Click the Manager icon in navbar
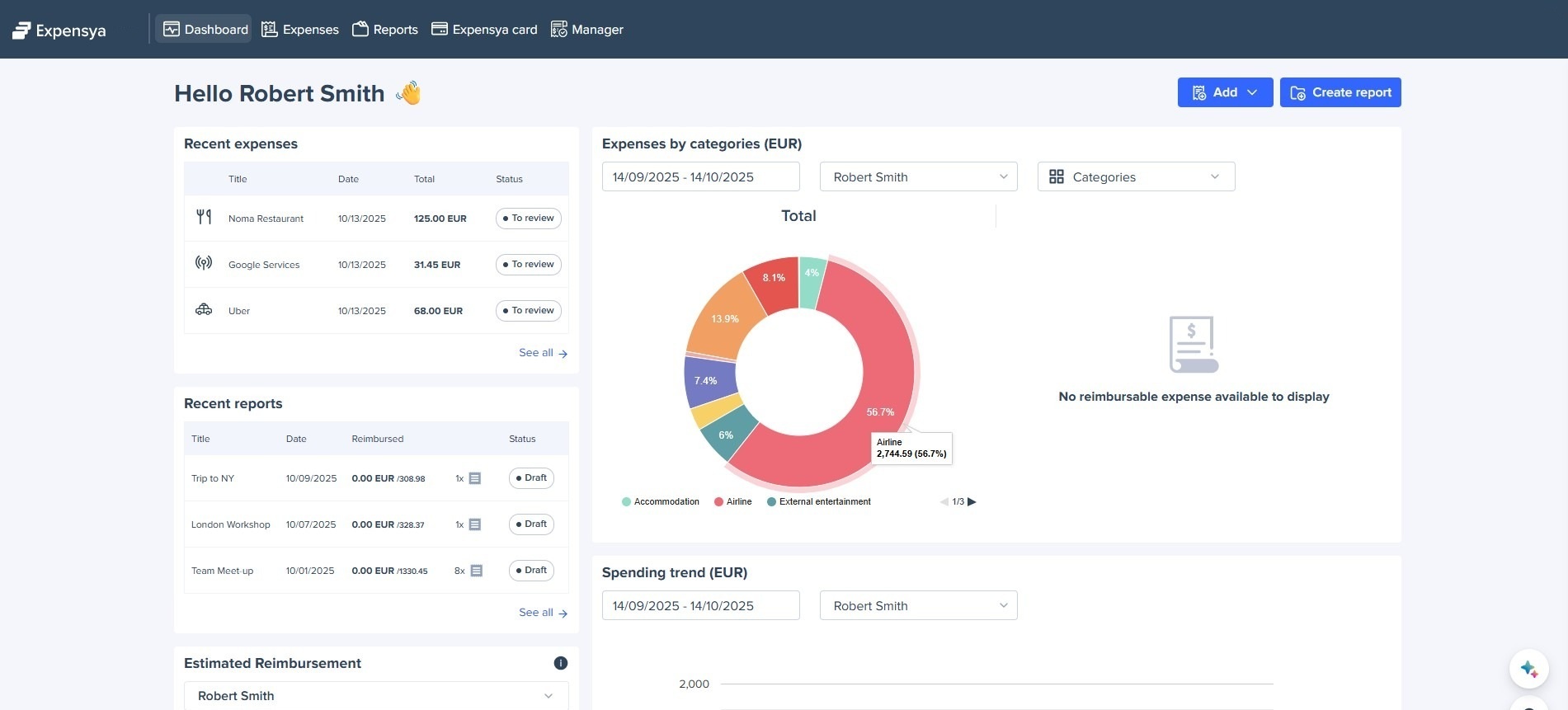Image resolution: width=1568 pixels, height=710 pixels. [x=559, y=30]
